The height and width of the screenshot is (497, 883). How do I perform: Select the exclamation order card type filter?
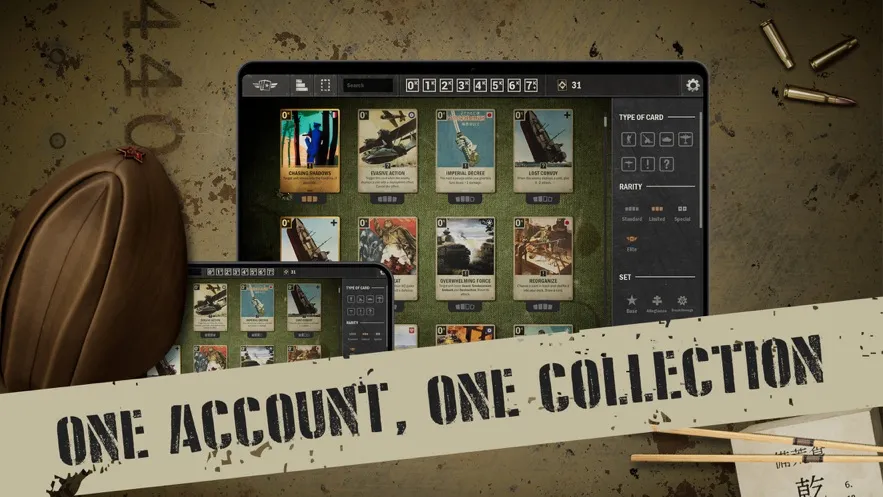[648, 164]
